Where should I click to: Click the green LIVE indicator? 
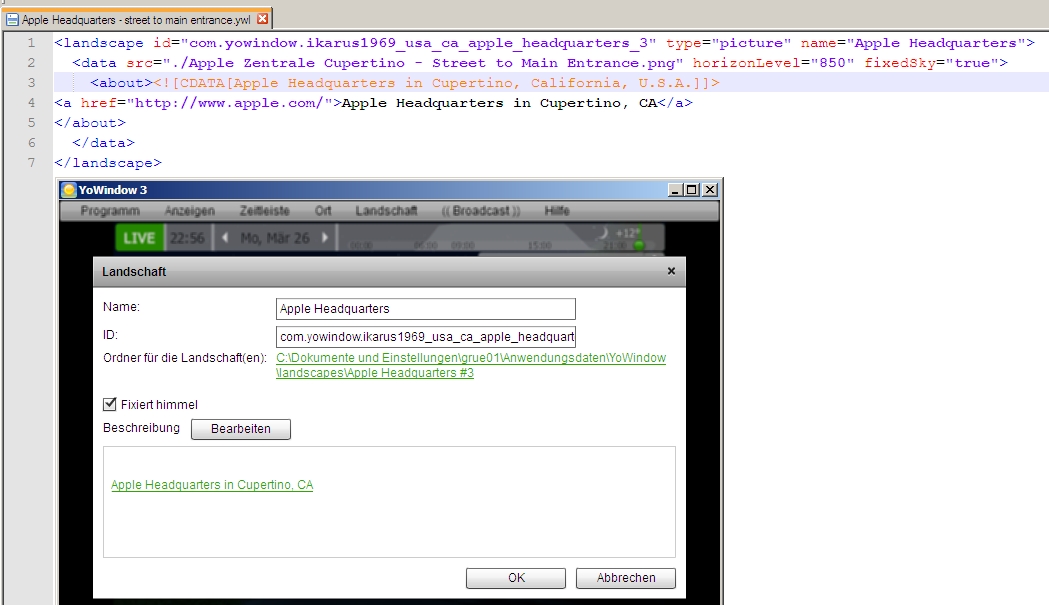(x=139, y=238)
